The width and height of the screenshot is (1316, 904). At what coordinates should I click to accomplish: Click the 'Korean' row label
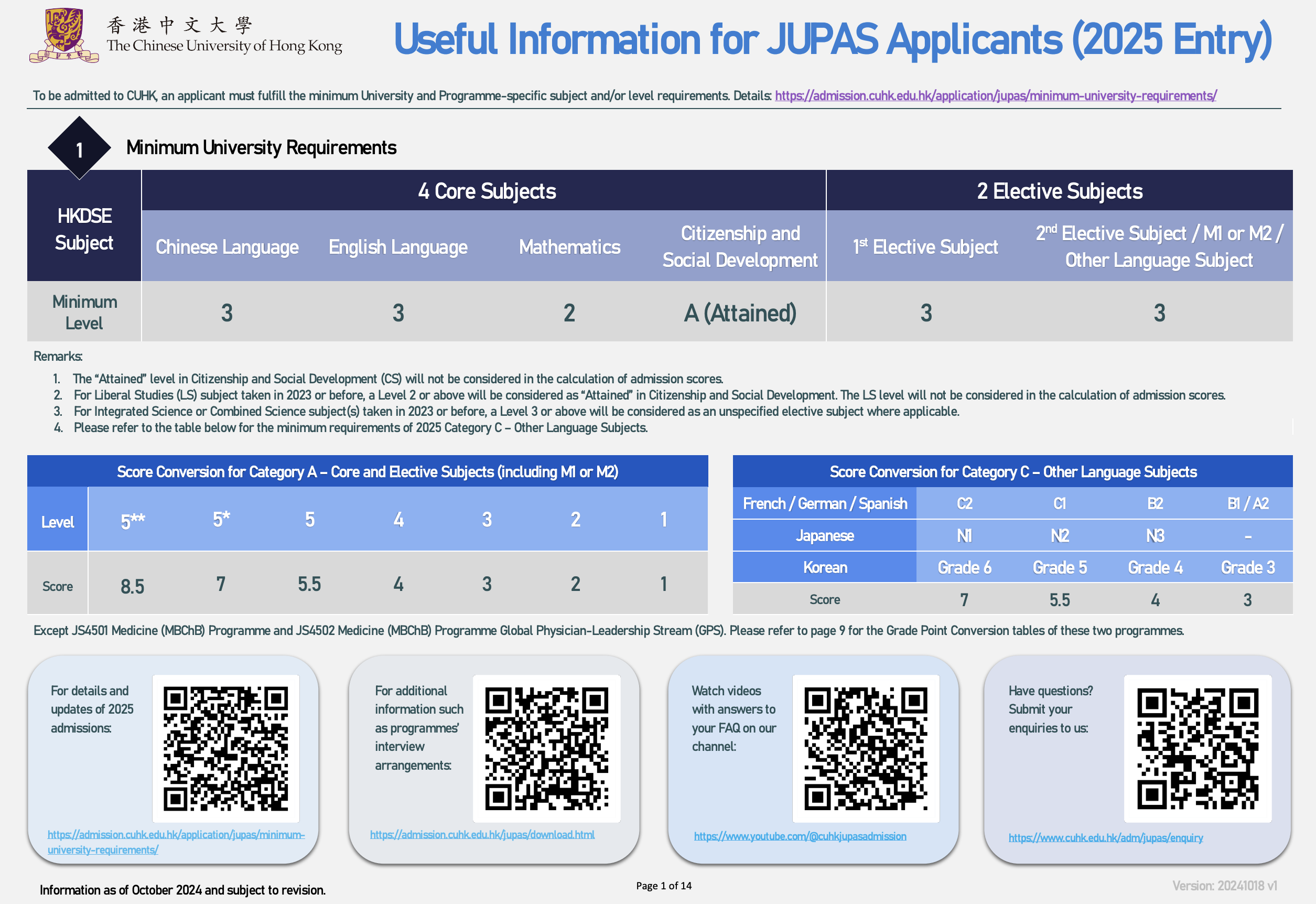825,567
